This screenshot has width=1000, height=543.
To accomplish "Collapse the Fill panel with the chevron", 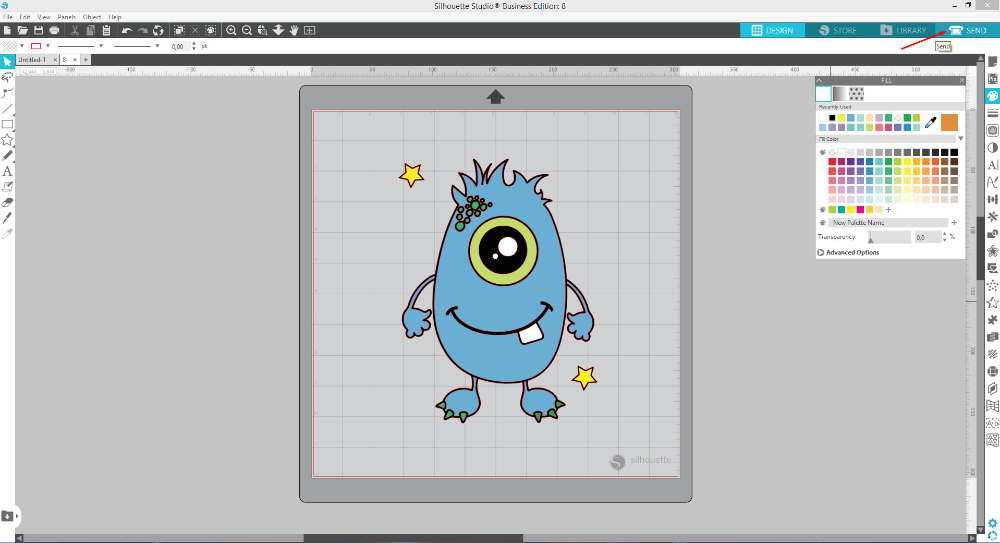I will 820,80.
